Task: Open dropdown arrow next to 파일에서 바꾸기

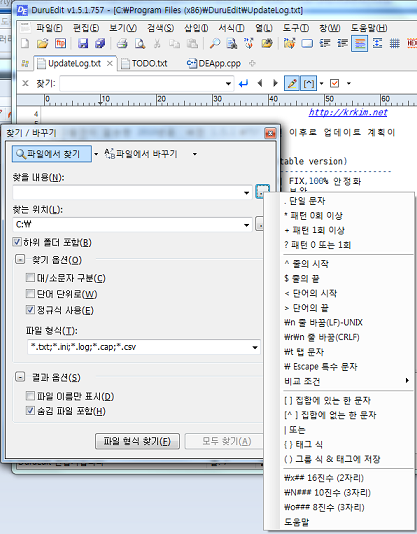Action: [195, 154]
